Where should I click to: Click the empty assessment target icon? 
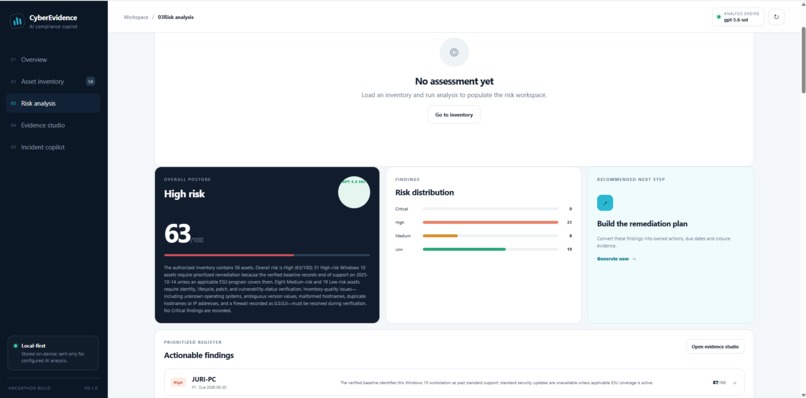pos(454,52)
